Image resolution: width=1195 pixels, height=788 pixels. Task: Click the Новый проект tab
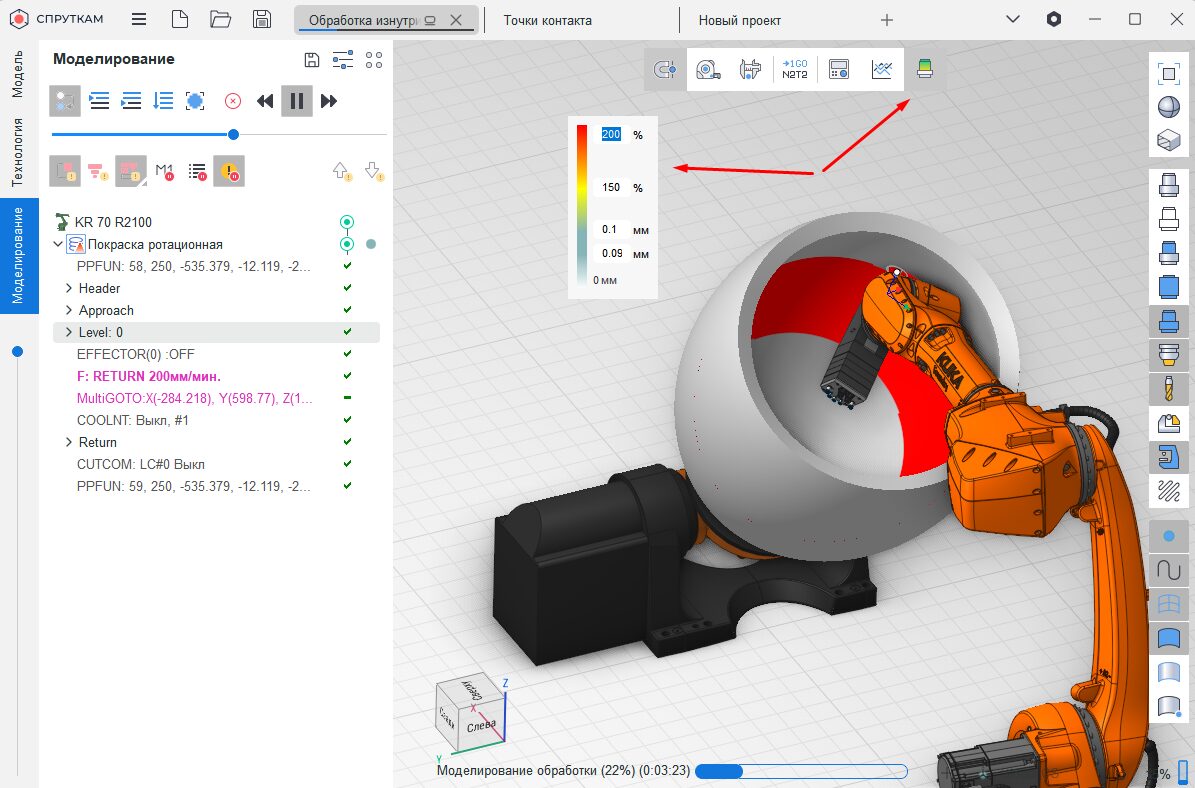pos(739,20)
